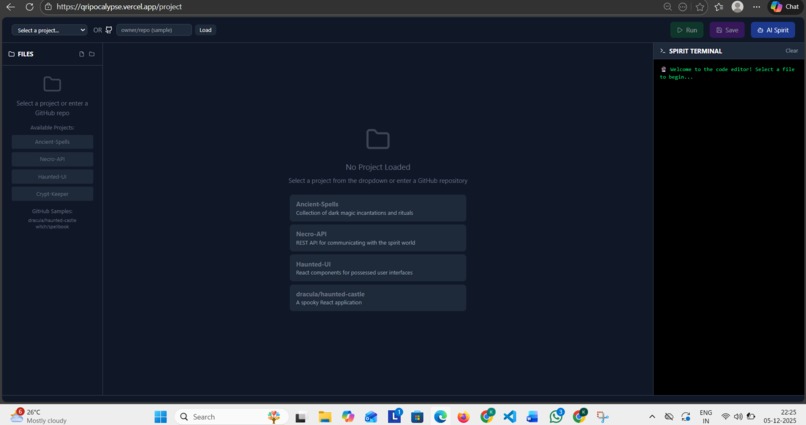This screenshot has width=806, height=425.
Task: Click the Load button
Action: [x=205, y=30]
